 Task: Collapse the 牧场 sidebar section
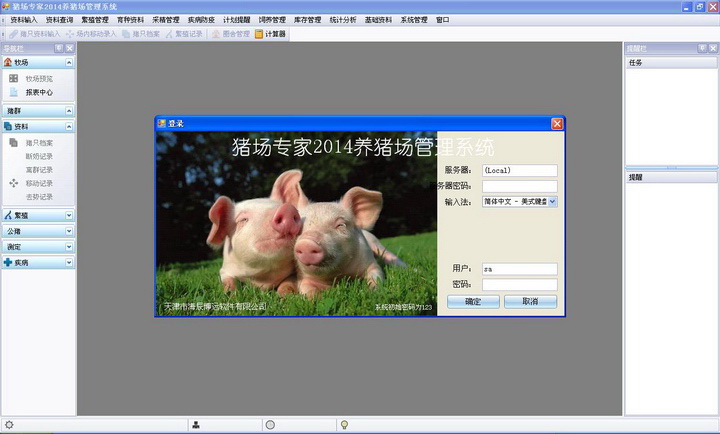(69, 62)
